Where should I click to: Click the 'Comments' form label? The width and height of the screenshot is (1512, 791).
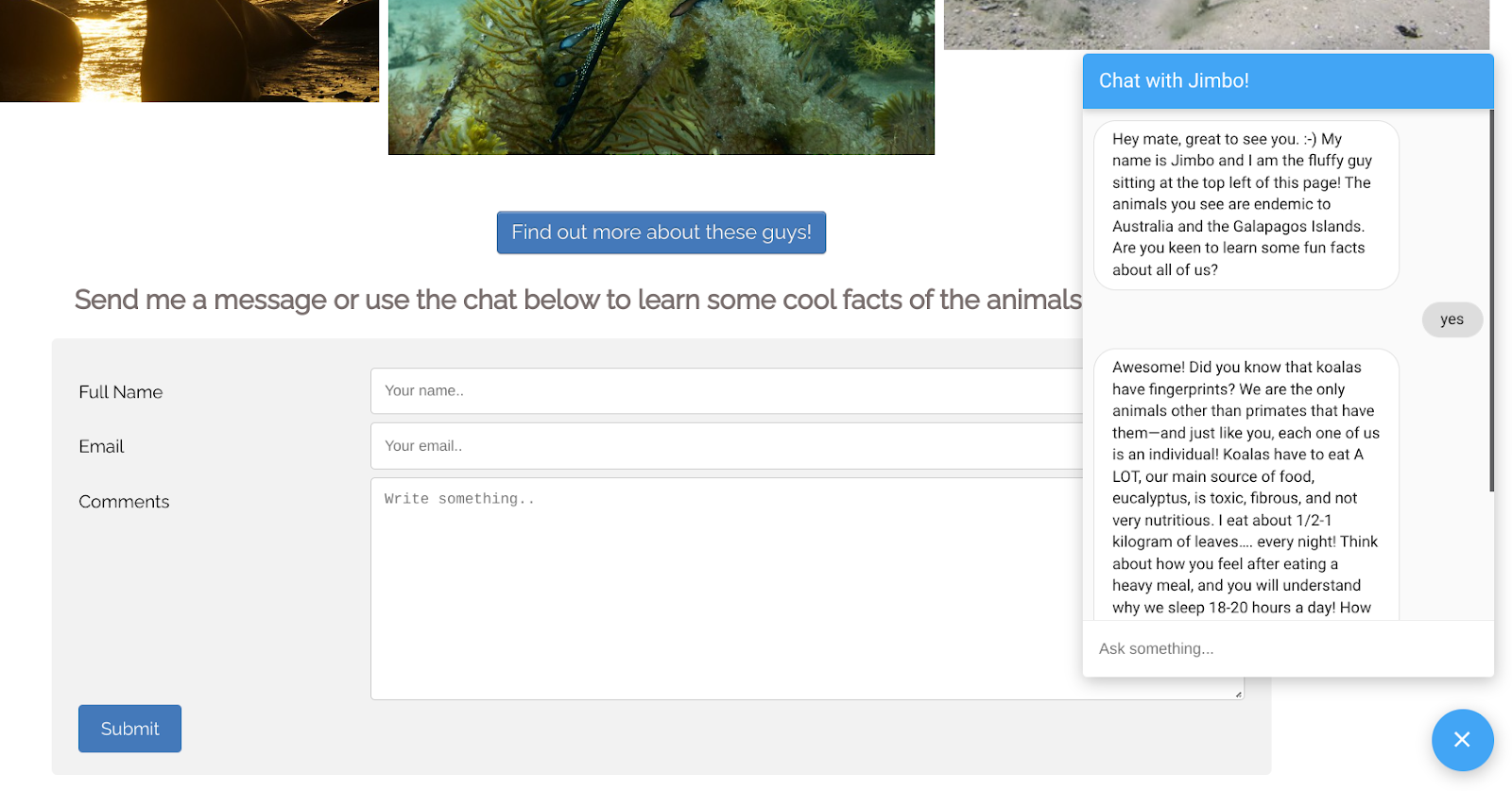click(124, 502)
